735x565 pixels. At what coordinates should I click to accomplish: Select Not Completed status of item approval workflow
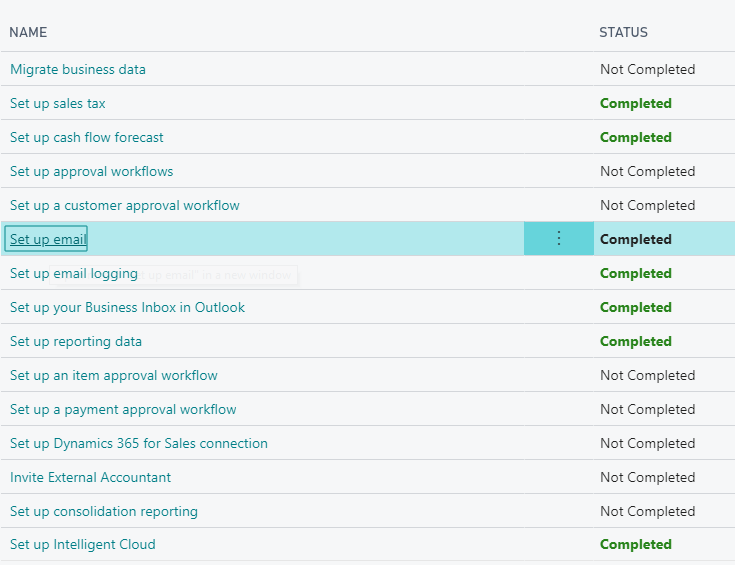(x=647, y=376)
